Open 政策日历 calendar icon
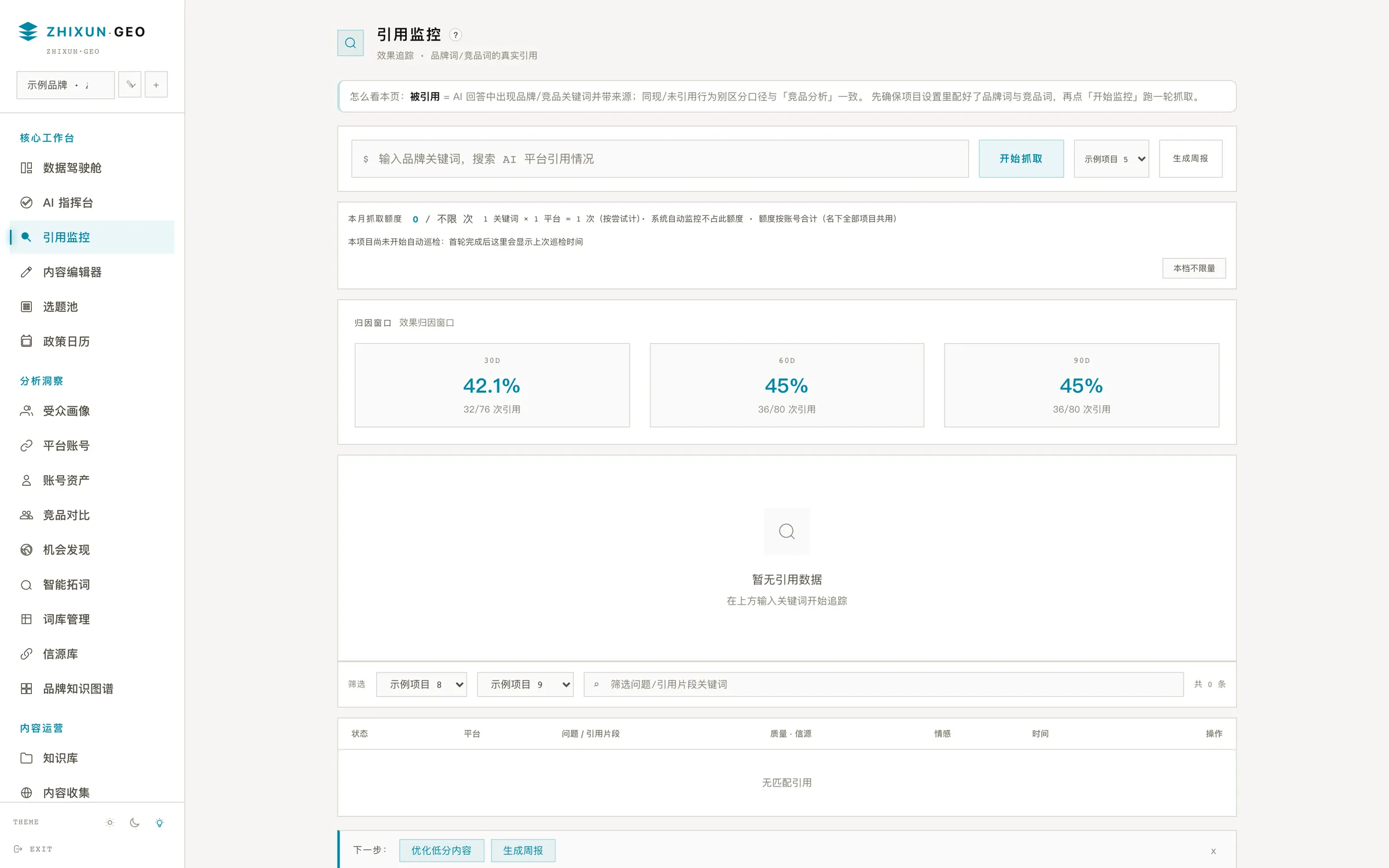 26,341
